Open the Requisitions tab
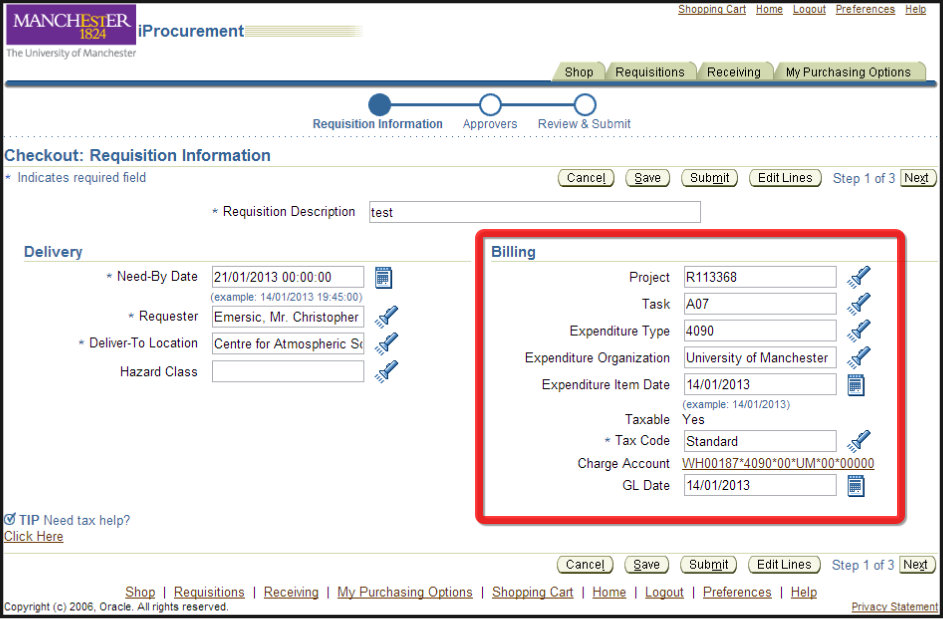Image resolution: width=943 pixels, height=619 pixels. [x=650, y=72]
